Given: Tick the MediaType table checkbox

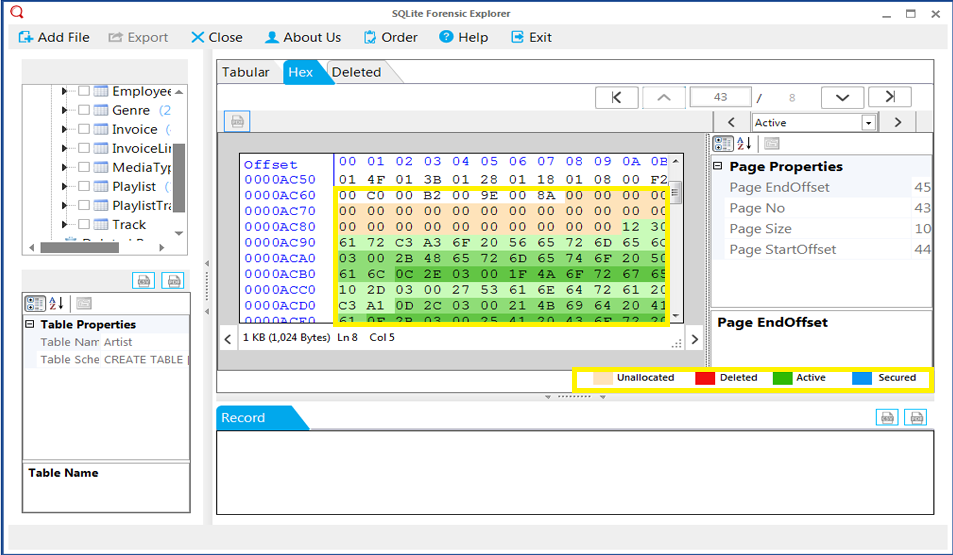Looking at the screenshot, I should coord(84,167).
